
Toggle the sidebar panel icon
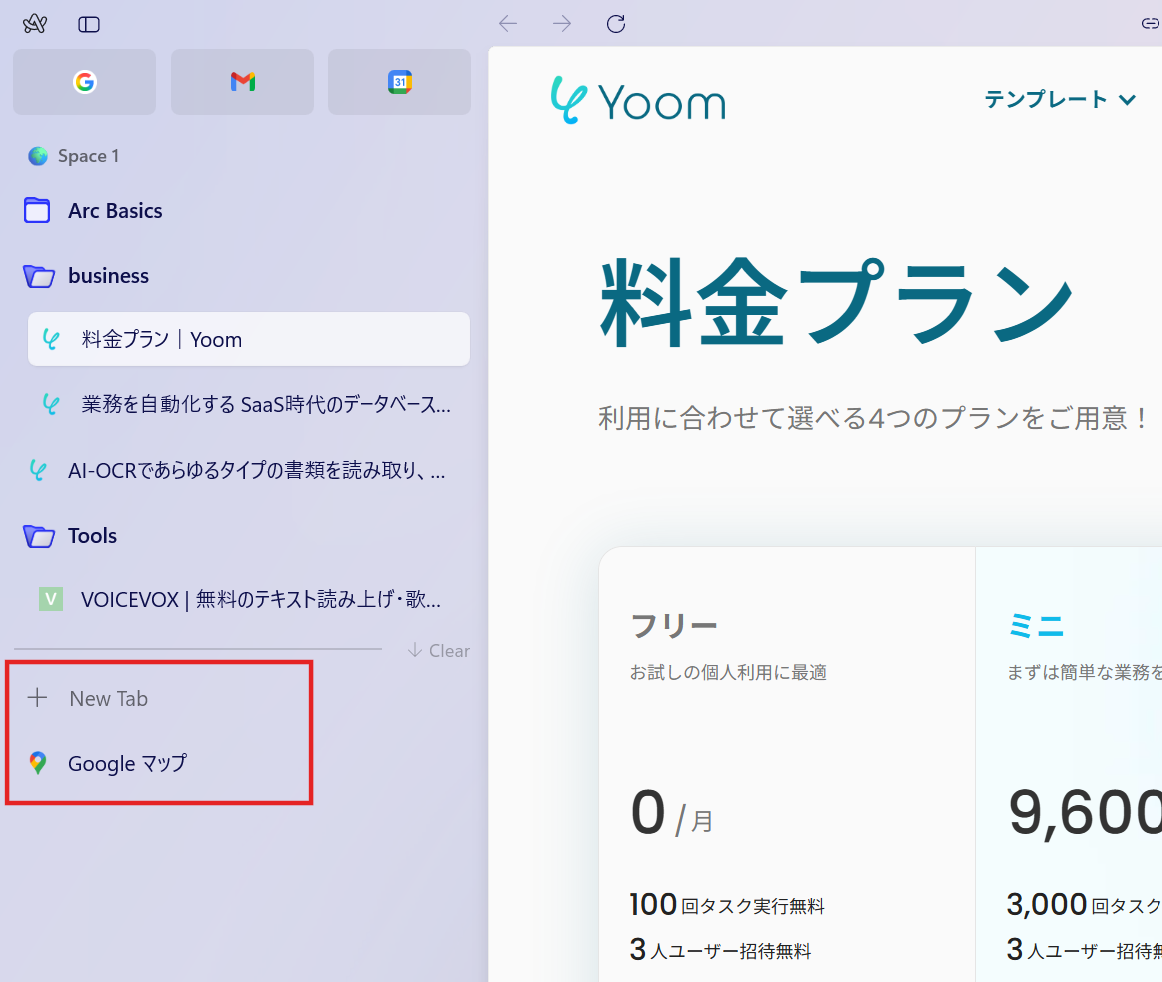tap(89, 24)
